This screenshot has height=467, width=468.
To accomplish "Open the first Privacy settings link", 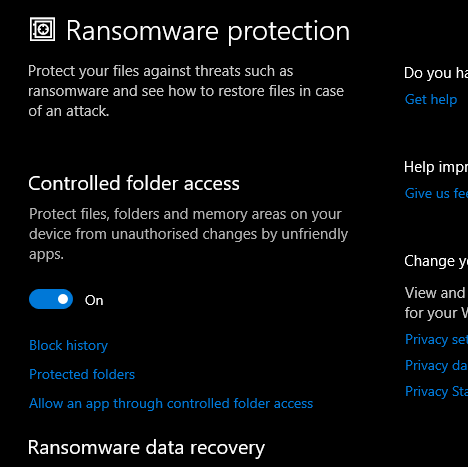I will coord(436,340).
